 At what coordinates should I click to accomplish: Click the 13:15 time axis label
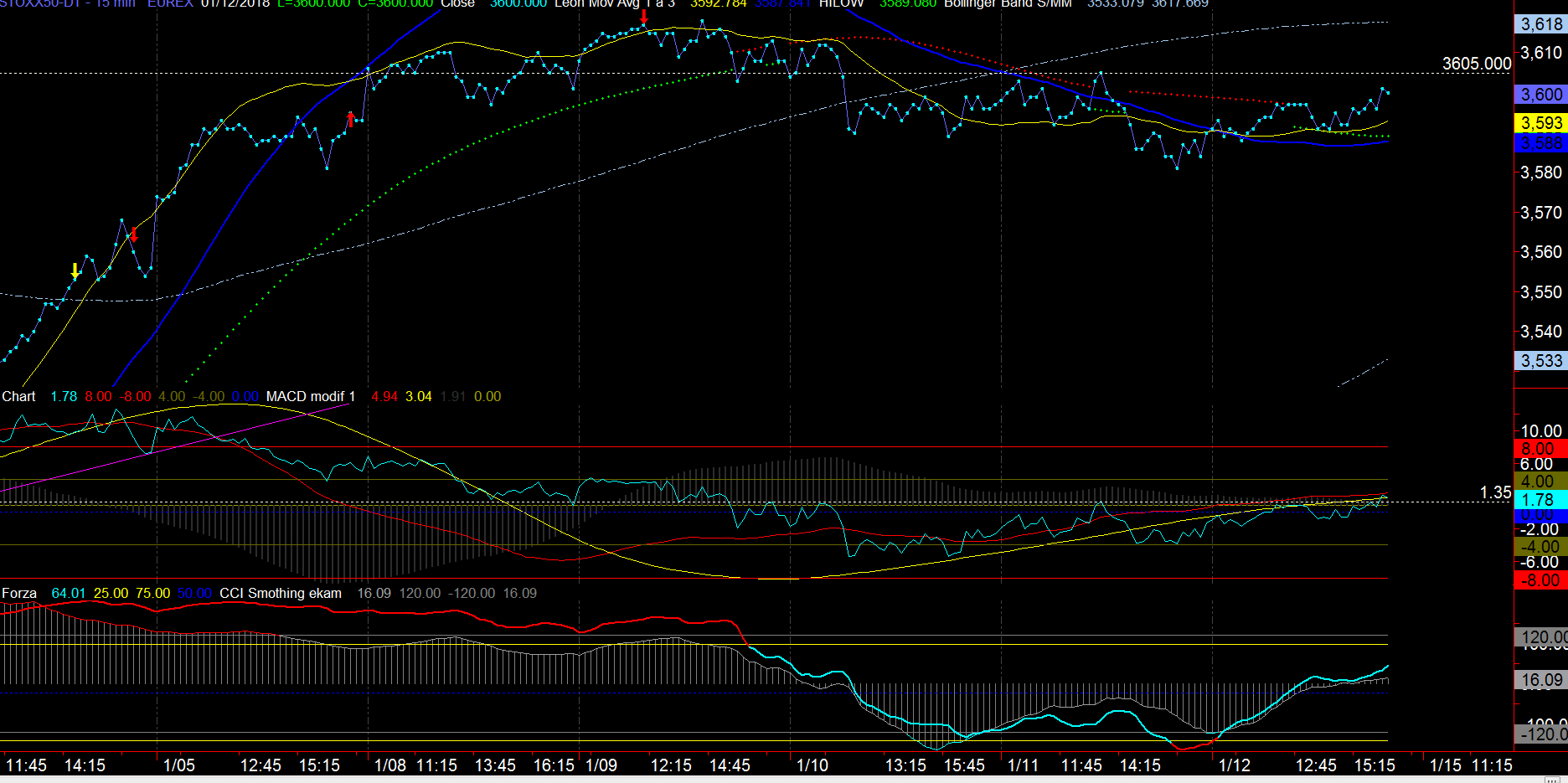[x=905, y=765]
